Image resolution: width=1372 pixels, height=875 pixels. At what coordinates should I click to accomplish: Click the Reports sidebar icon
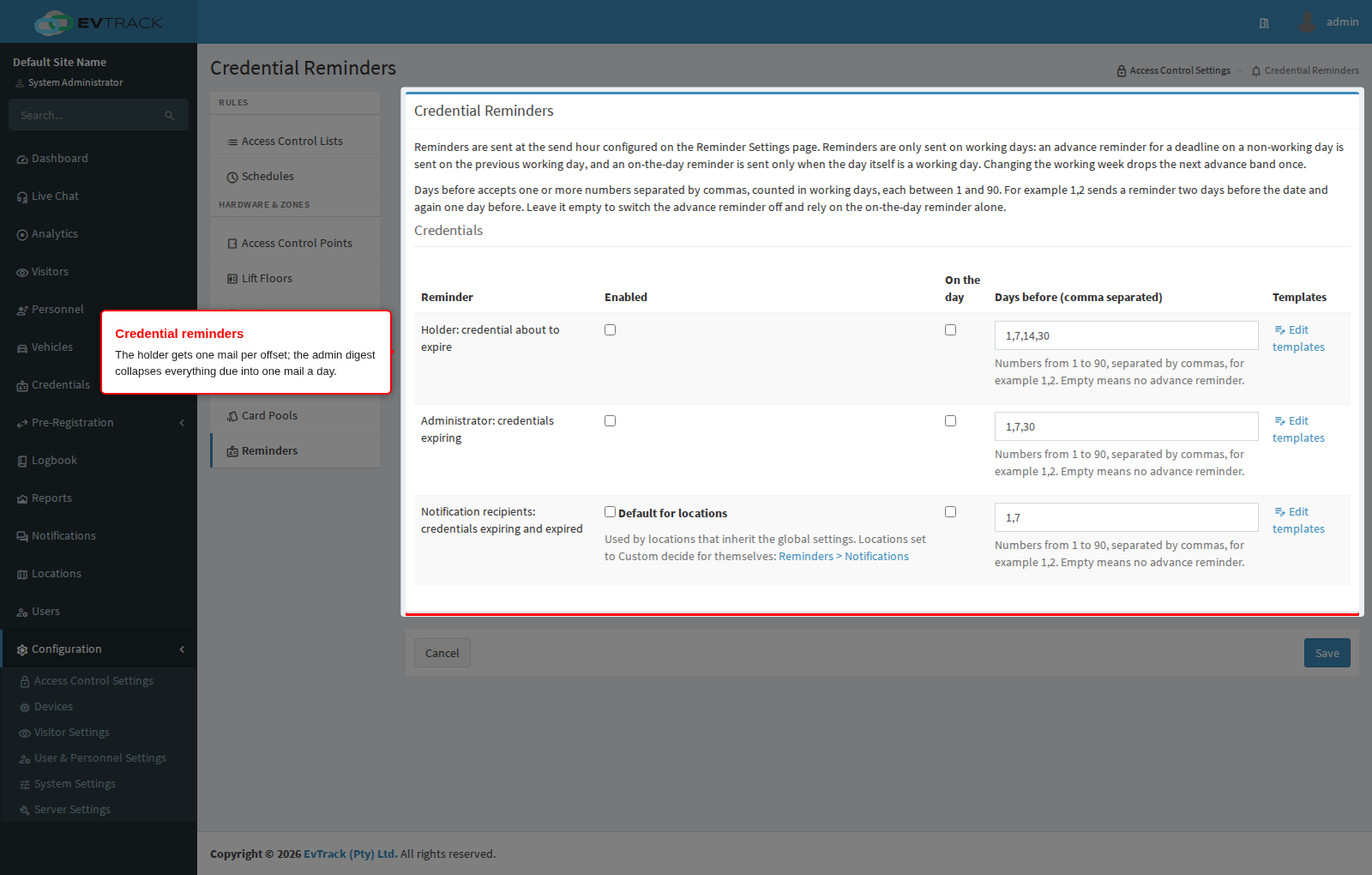coord(22,499)
